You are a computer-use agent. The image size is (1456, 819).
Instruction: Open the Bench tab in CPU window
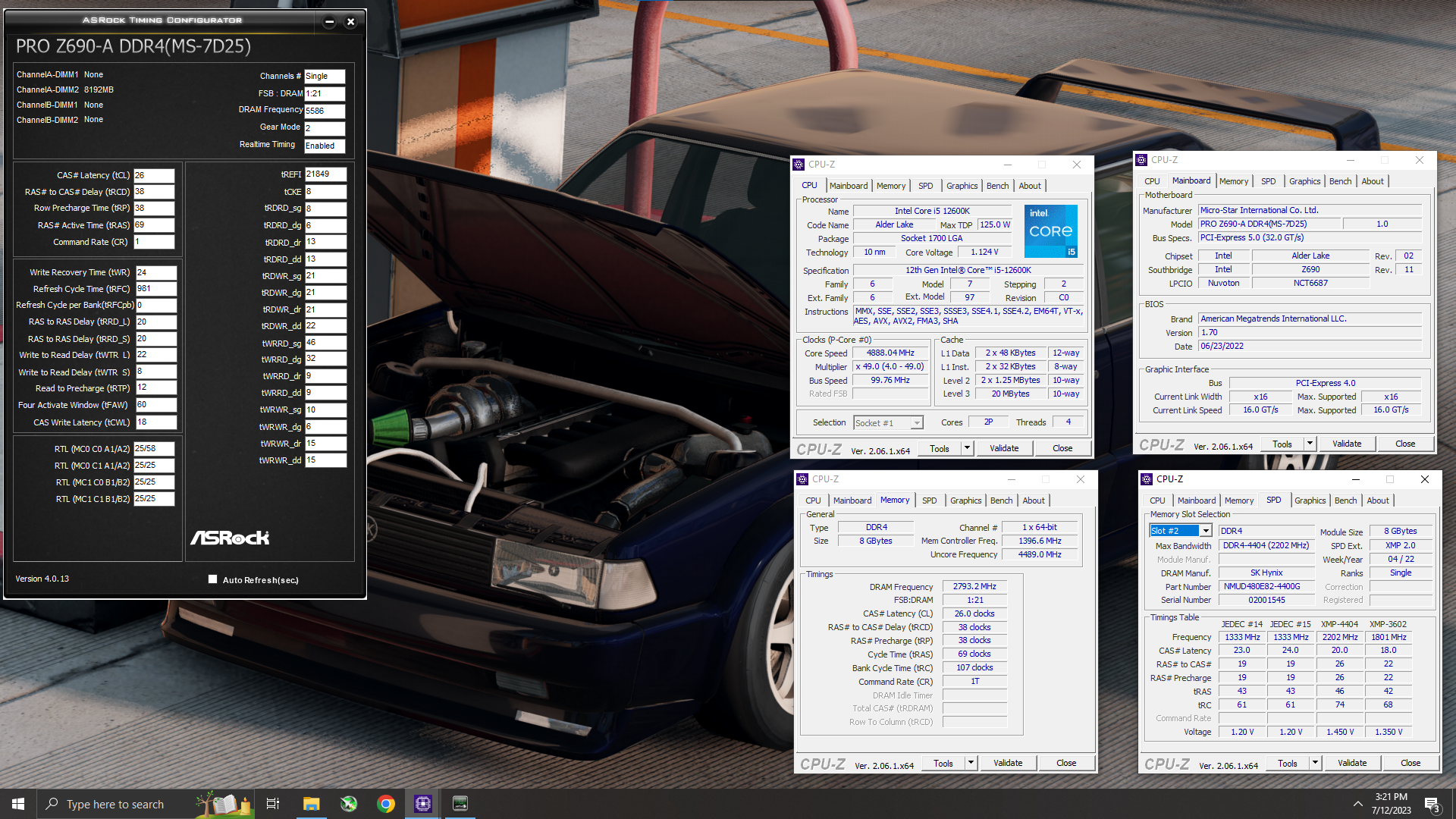(x=997, y=186)
